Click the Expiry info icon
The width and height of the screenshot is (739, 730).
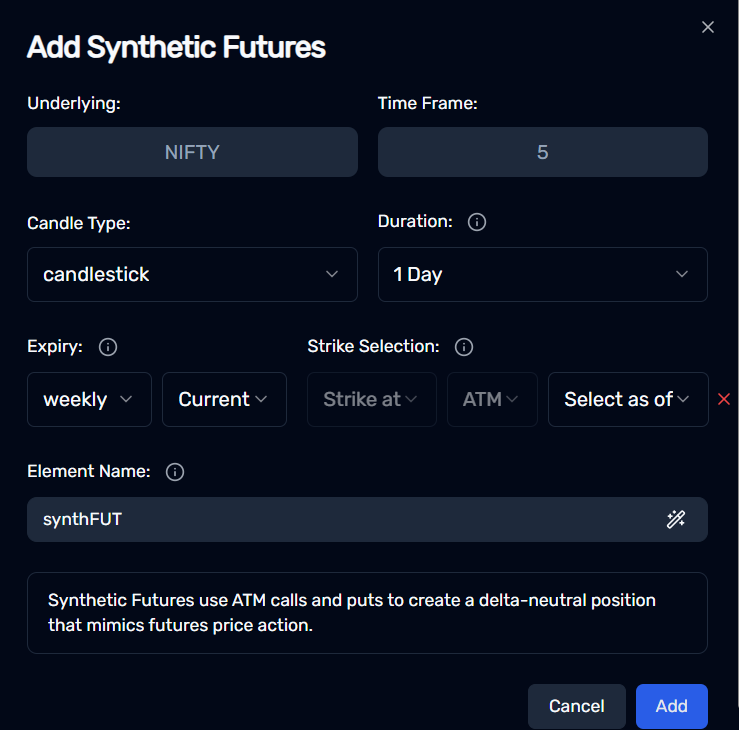click(108, 347)
